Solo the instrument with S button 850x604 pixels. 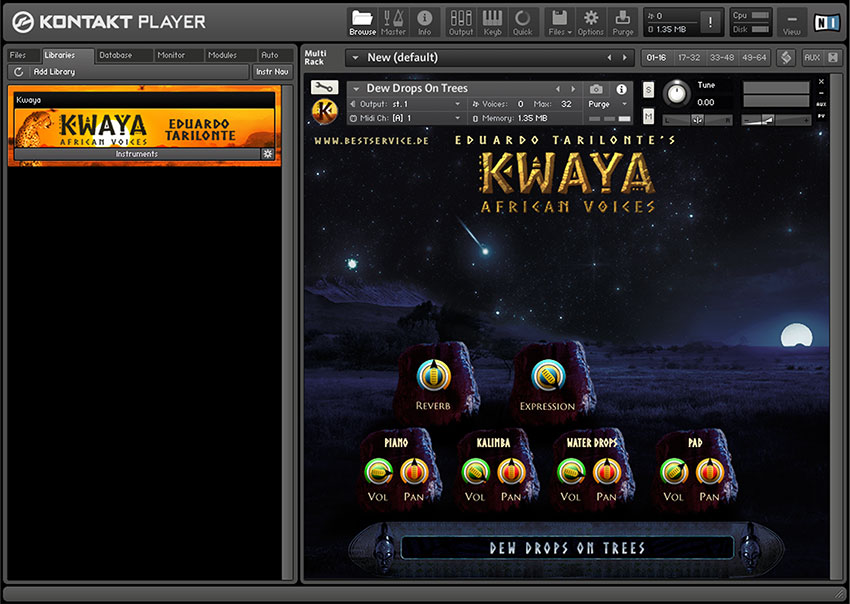point(648,90)
